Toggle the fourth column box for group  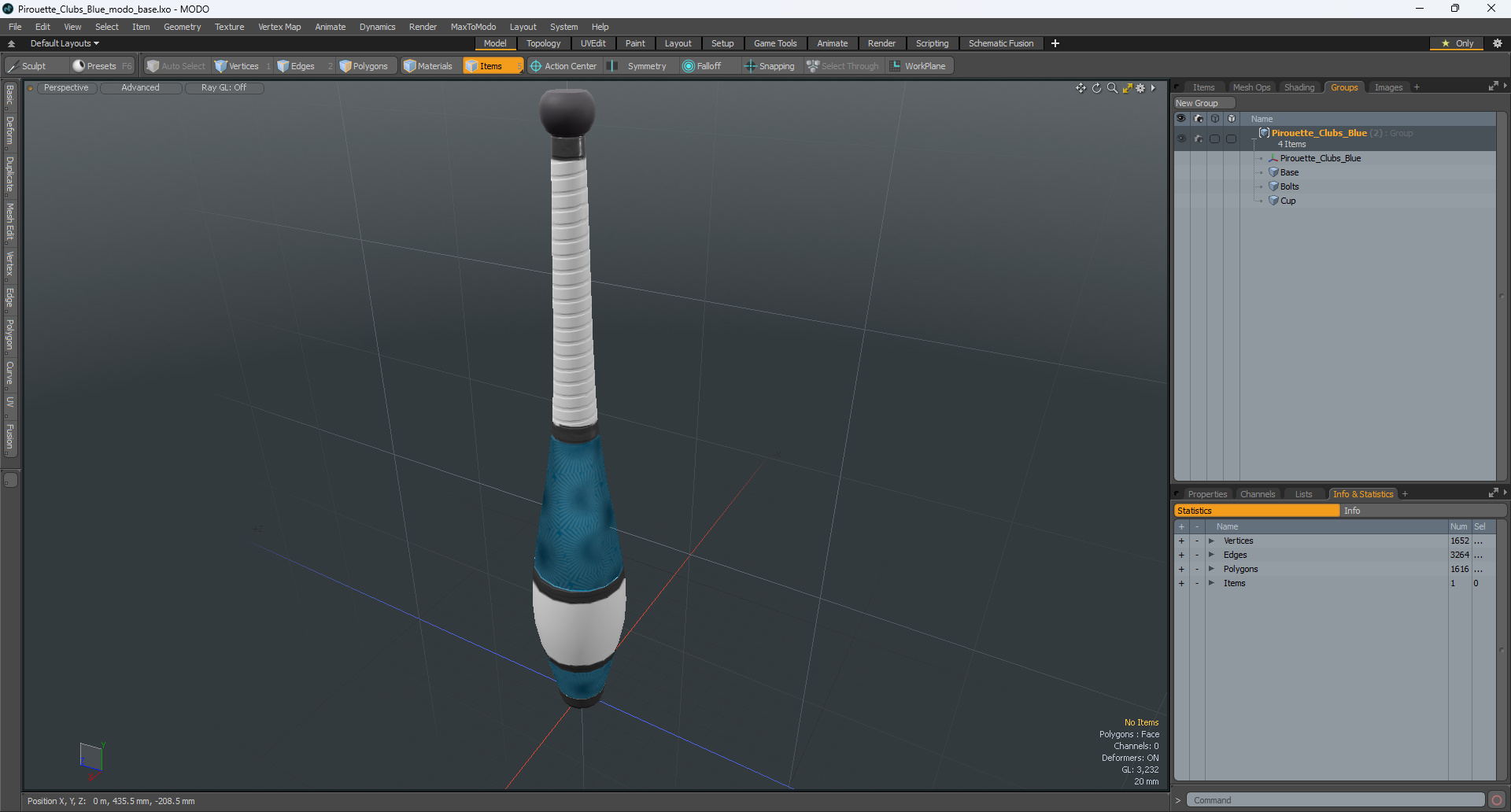click(x=1232, y=138)
